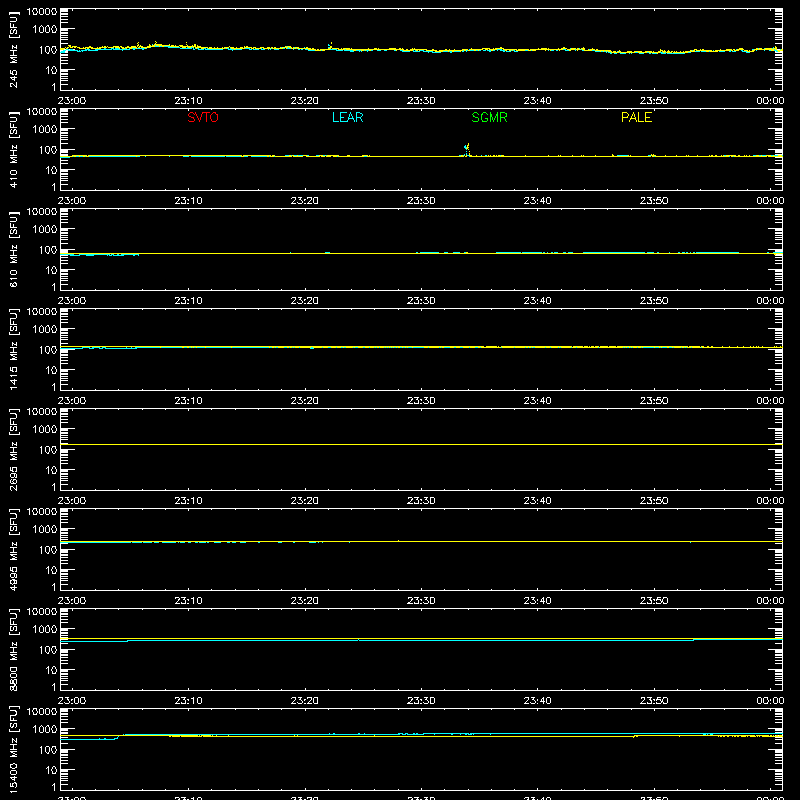The height and width of the screenshot is (800, 800).
Task: Click the 23:10 time label under the 4995 MHz panel
Action: coord(188,601)
